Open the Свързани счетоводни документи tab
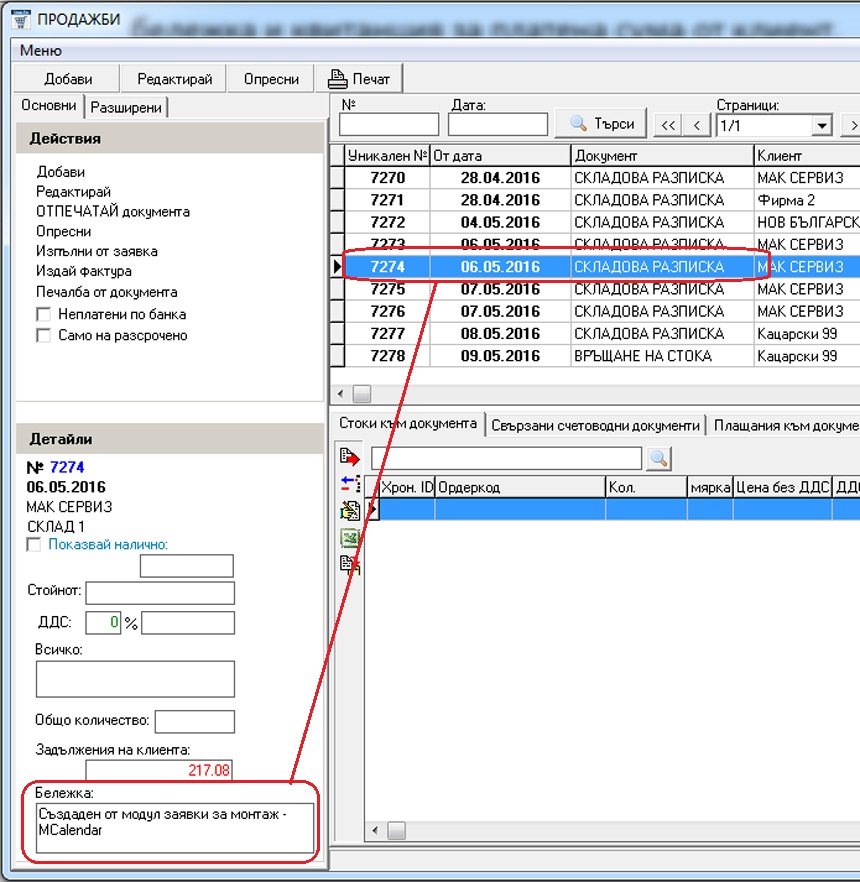 pos(595,425)
